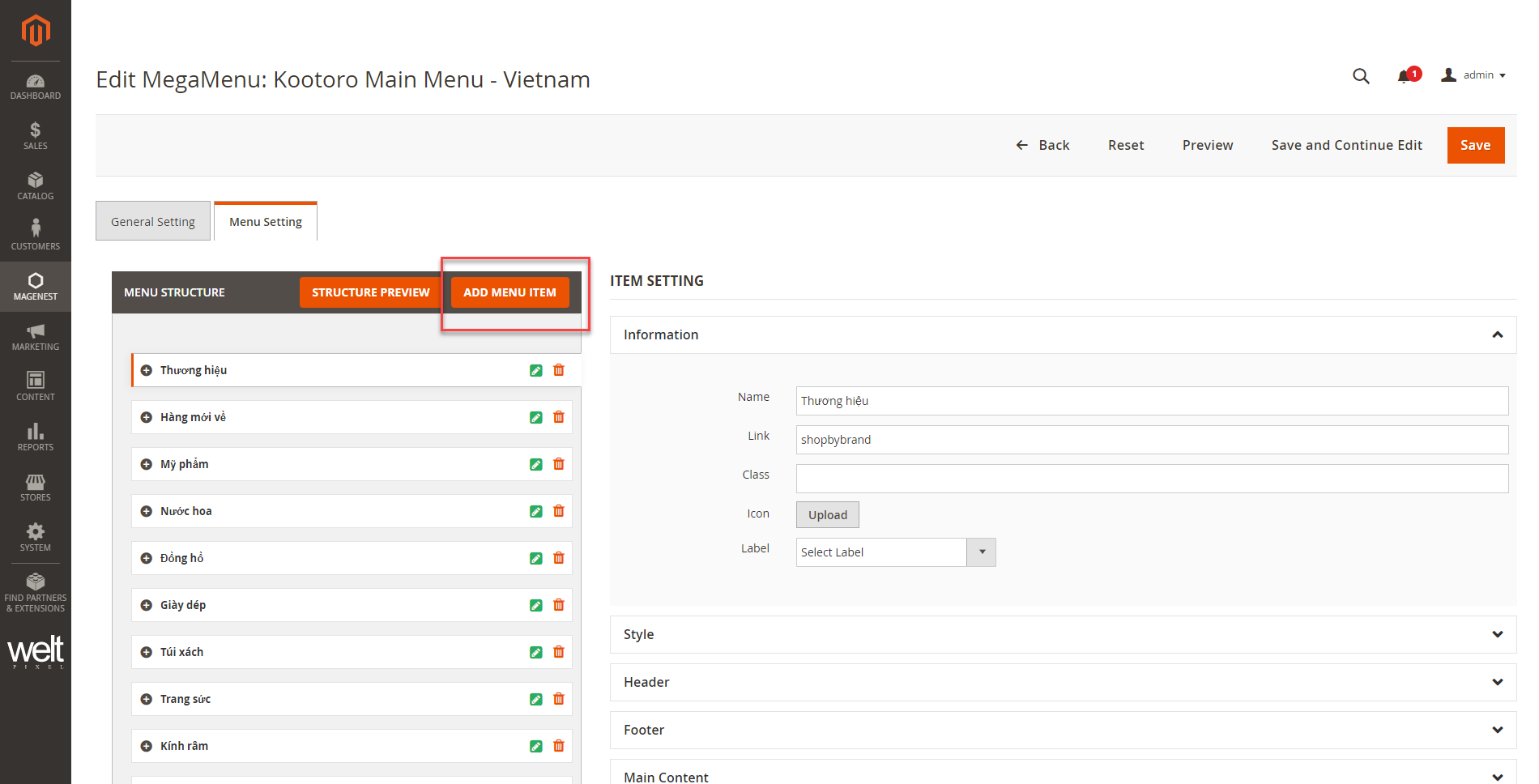The image size is (1539, 784).
Task: Click the Back button
Action: pos(1042,145)
